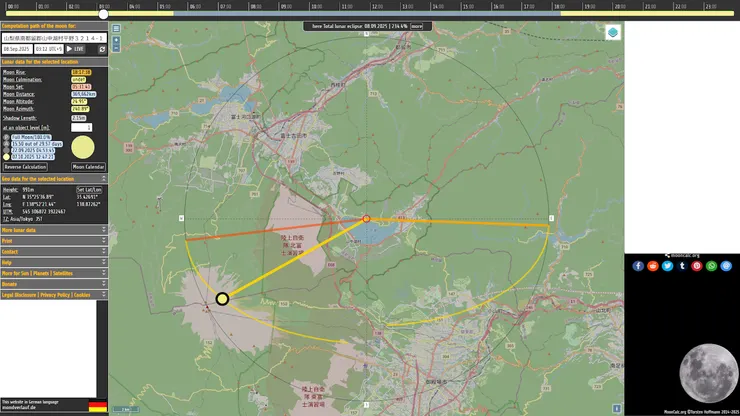
Task: Click the moon position marker on the map
Action: (x=222, y=299)
